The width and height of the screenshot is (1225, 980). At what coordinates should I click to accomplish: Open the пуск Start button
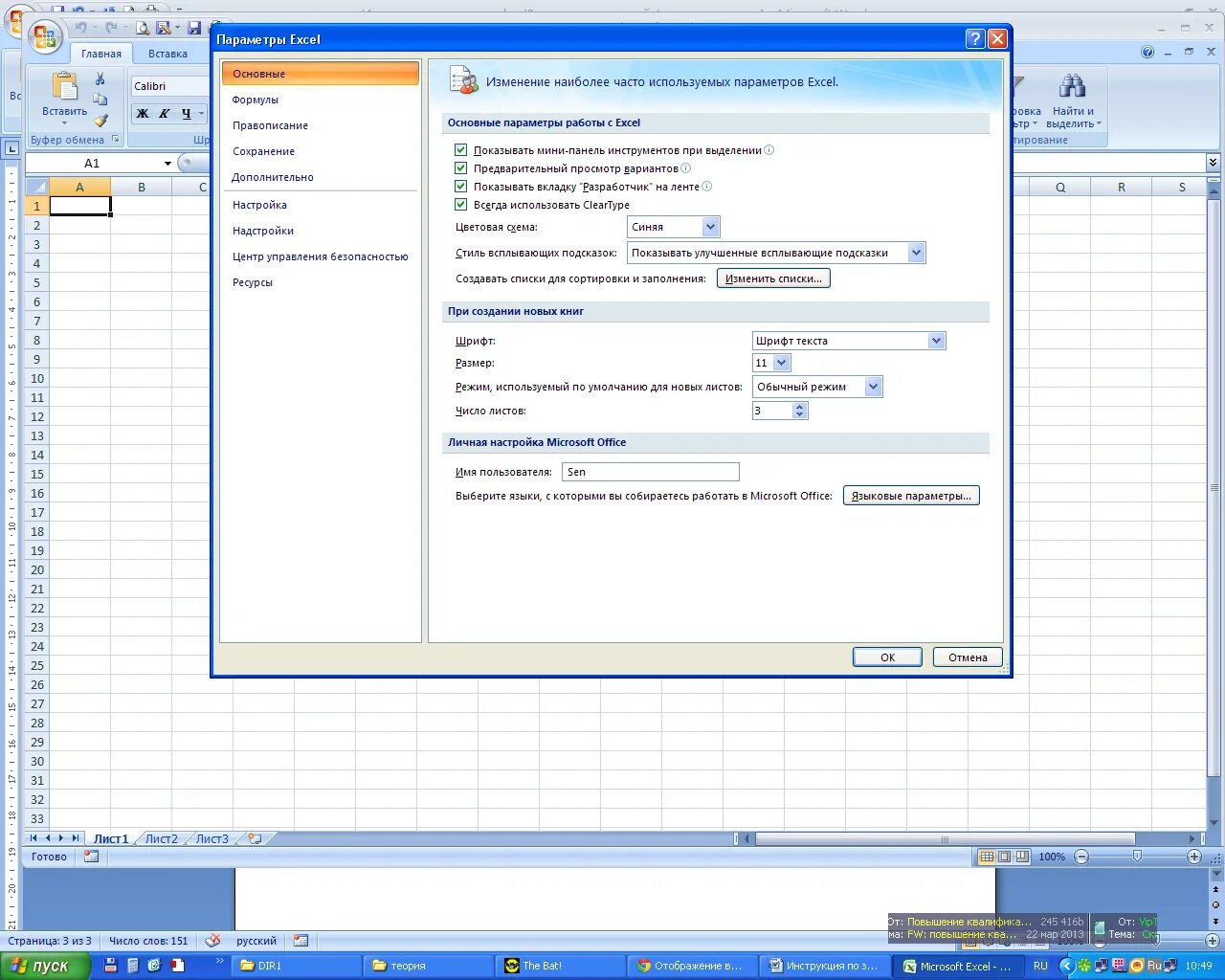45,966
